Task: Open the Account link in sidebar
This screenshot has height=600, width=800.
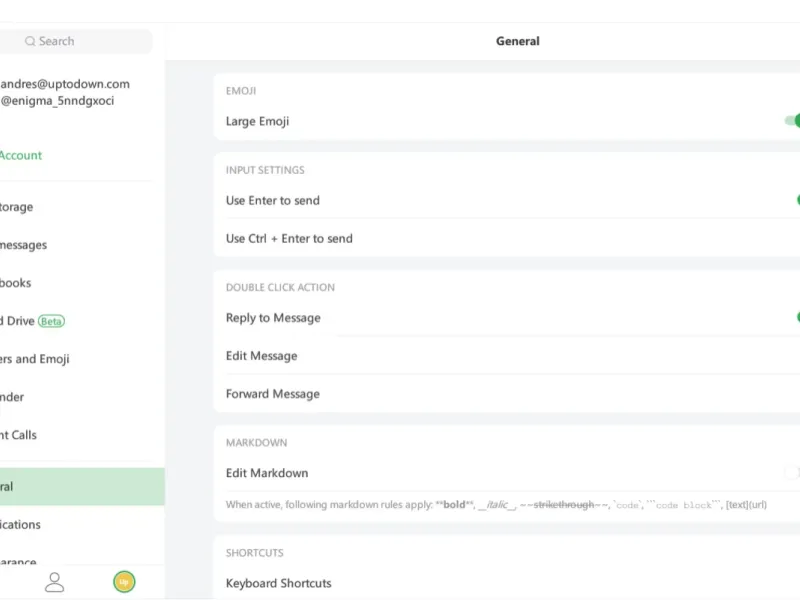Action: click(x=21, y=156)
